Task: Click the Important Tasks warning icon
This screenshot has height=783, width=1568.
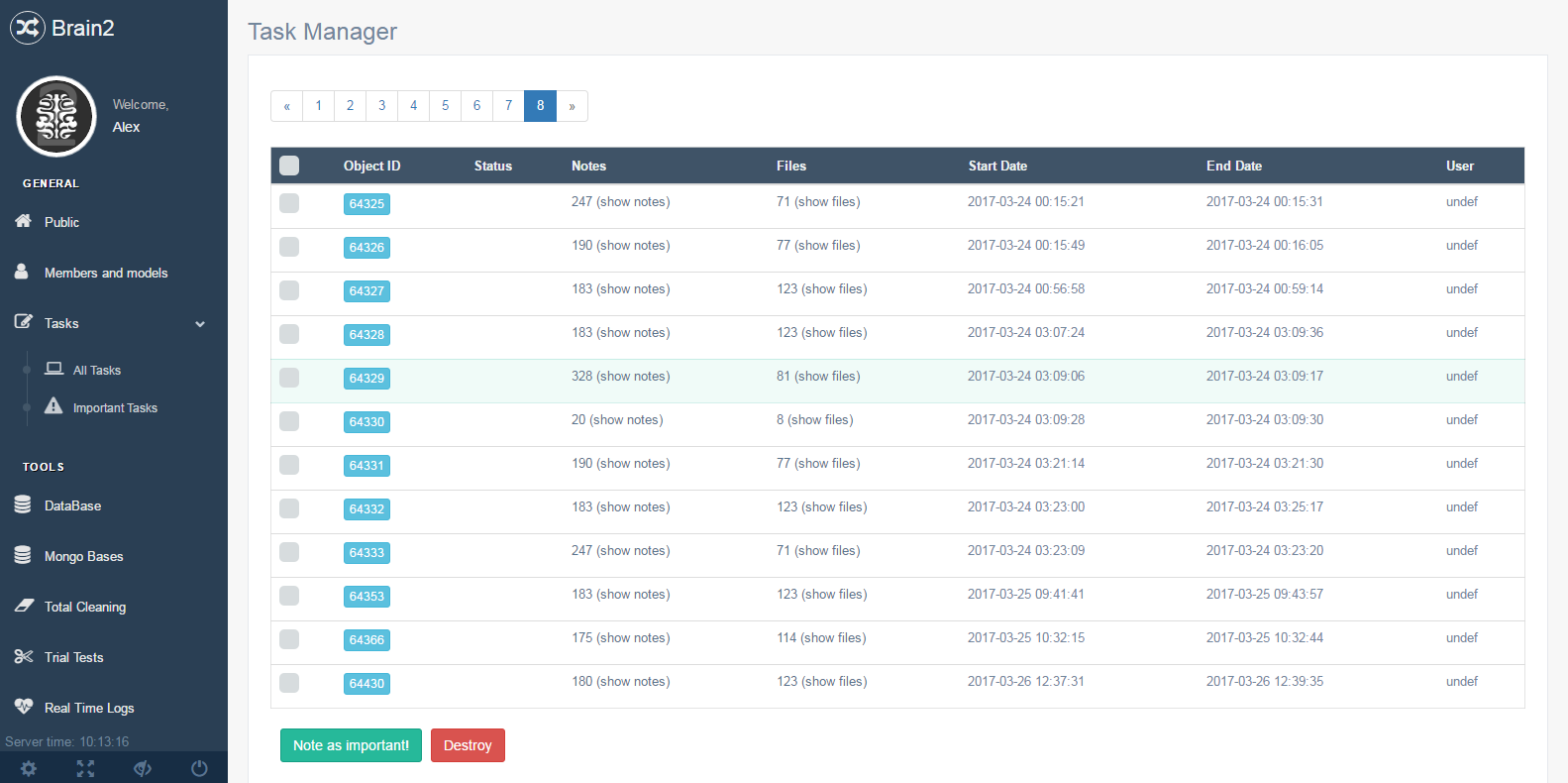Action: tap(53, 406)
